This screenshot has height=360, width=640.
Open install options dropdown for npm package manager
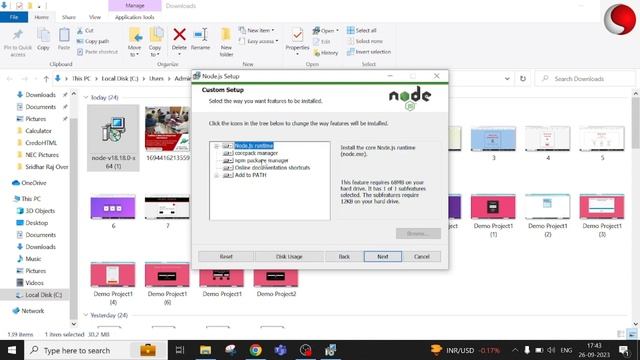click(228, 160)
